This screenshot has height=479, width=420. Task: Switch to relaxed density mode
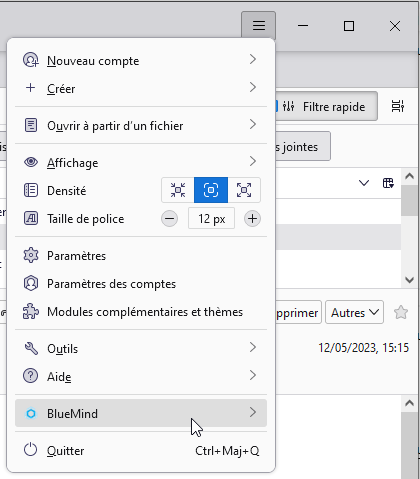(x=244, y=190)
